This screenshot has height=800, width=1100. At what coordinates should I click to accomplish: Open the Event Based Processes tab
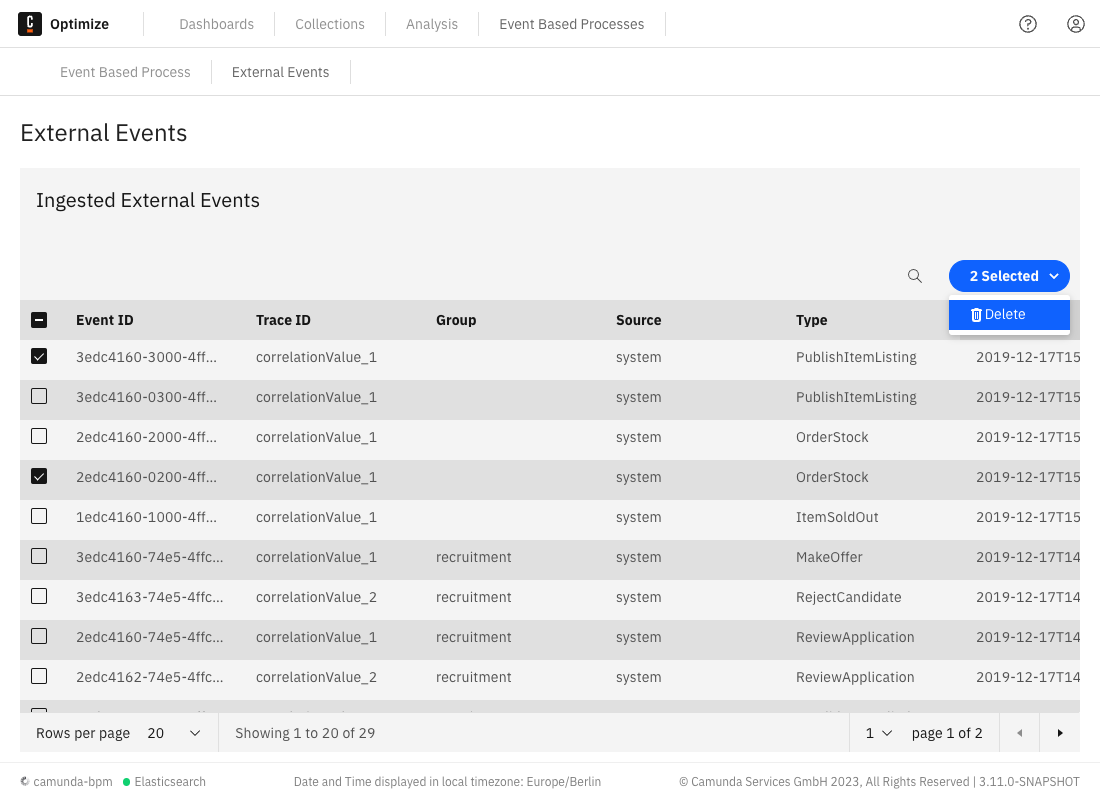point(572,24)
